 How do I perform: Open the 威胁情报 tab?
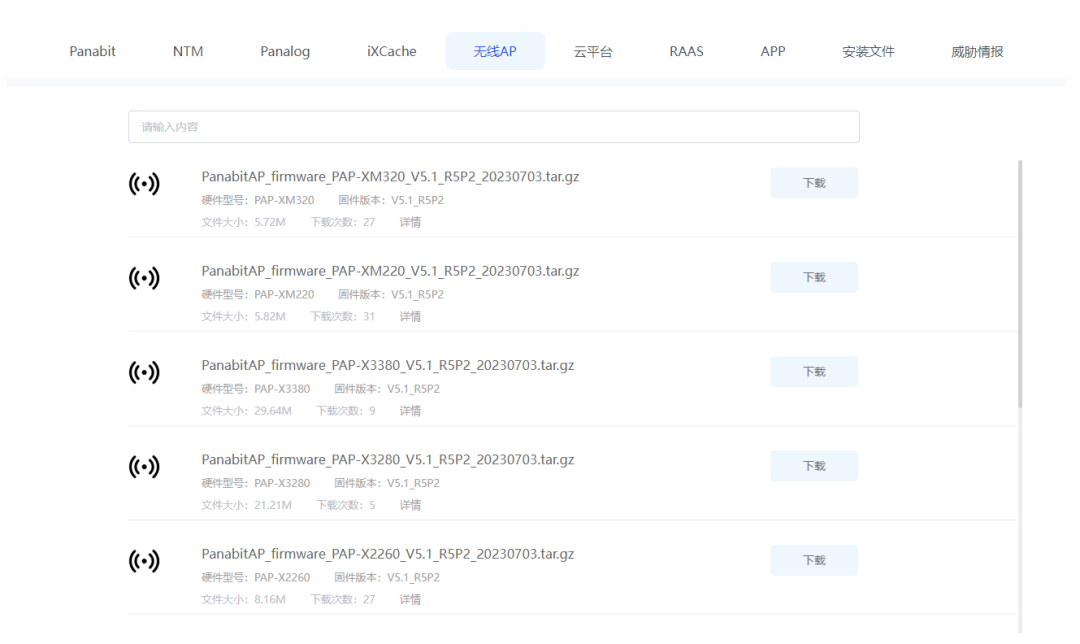(x=977, y=52)
